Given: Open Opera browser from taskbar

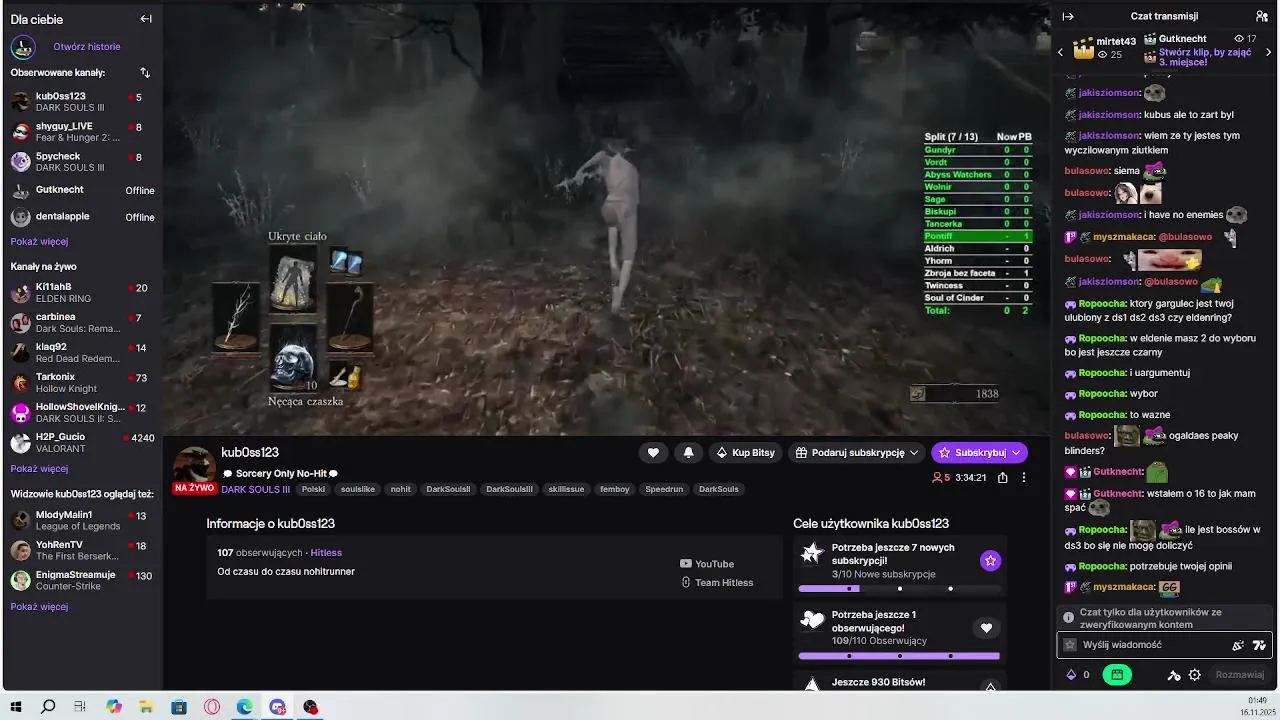Looking at the screenshot, I should [x=212, y=707].
